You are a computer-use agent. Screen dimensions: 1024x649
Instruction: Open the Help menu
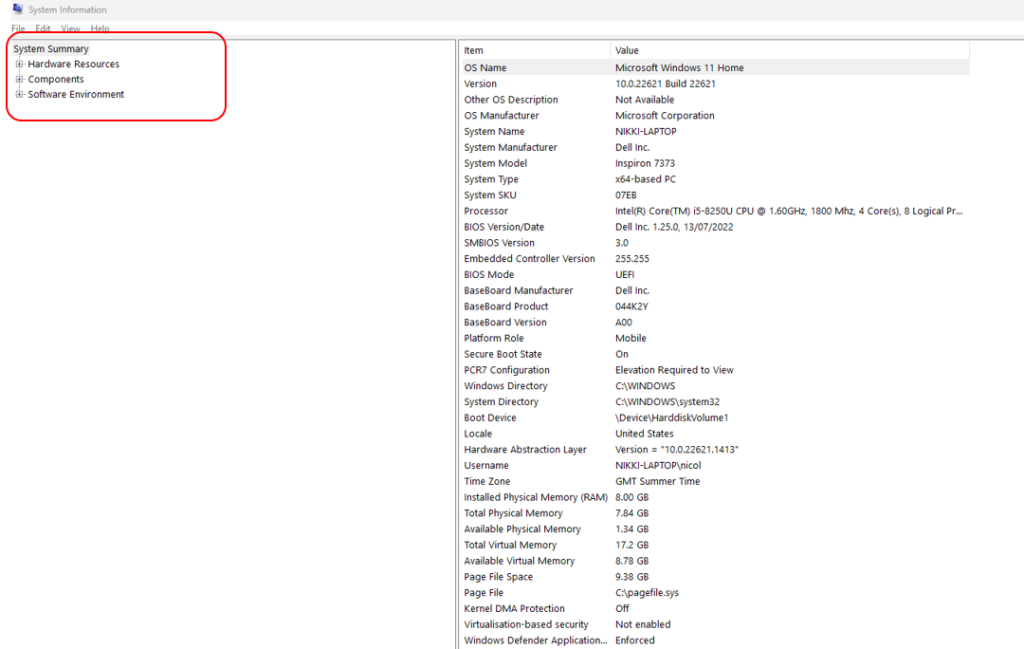(100, 29)
